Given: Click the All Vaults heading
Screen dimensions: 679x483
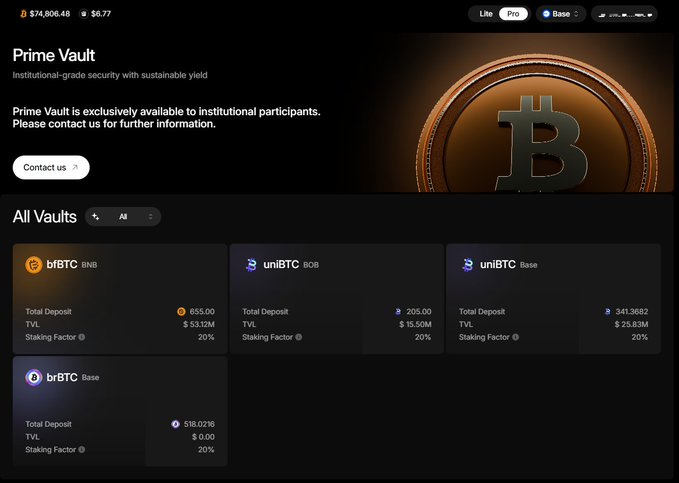Looking at the screenshot, I should (45, 217).
